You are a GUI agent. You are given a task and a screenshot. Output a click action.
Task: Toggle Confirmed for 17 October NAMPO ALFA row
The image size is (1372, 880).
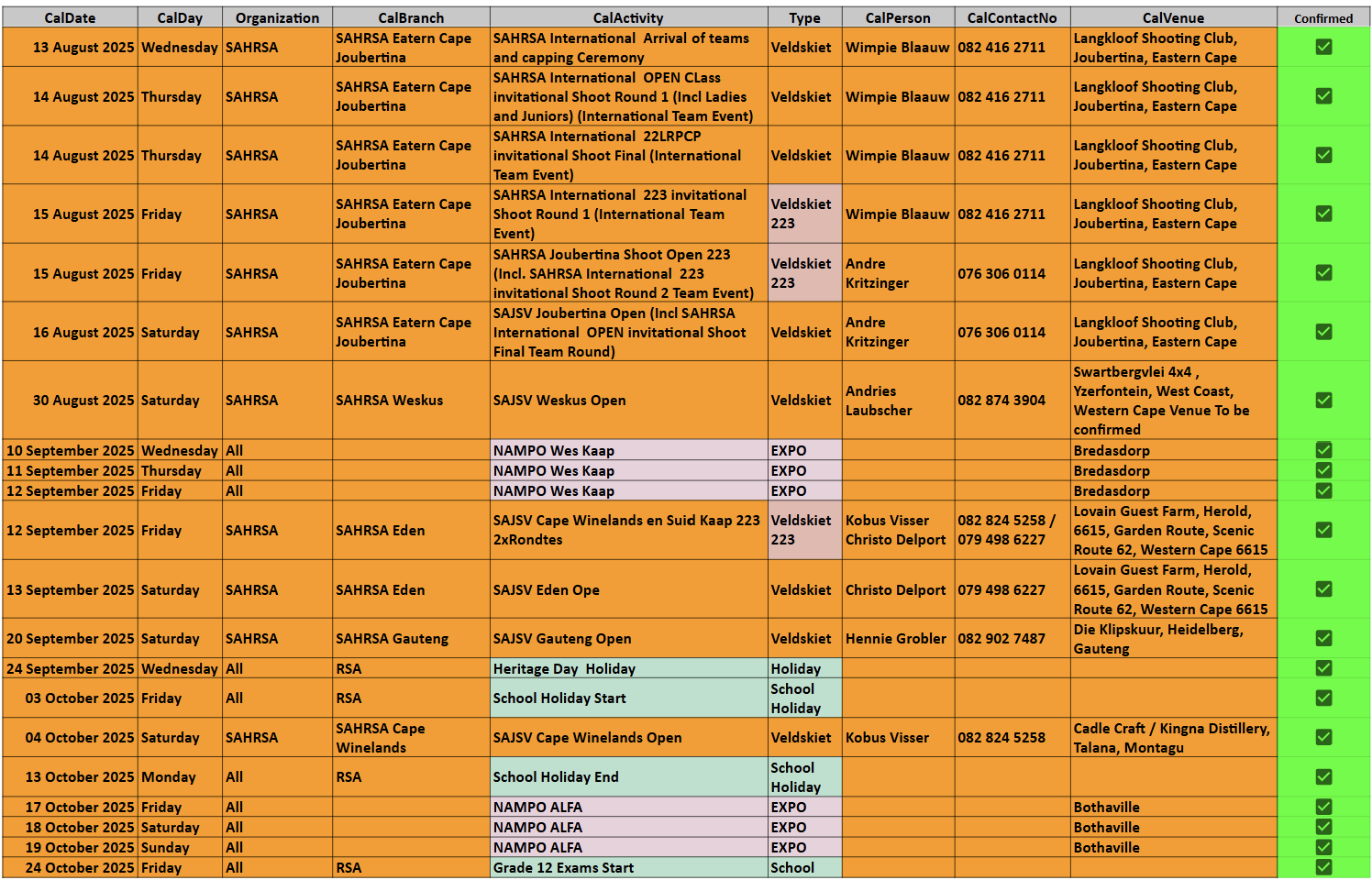coord(1323,807)
